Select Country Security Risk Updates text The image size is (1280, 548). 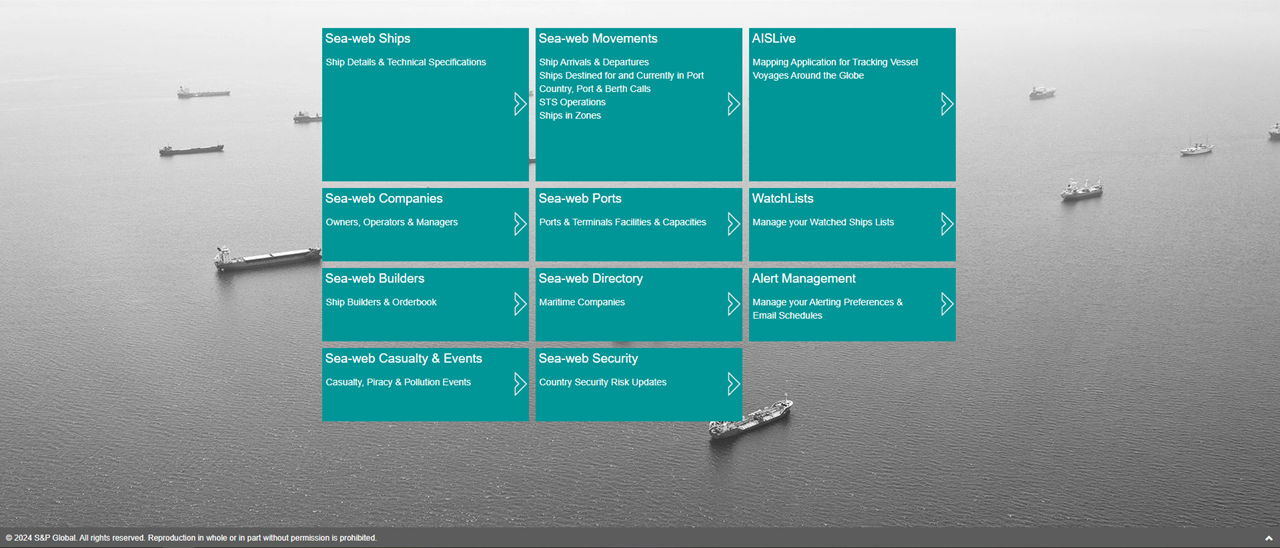pyautogui.click(x=603, y=382)
